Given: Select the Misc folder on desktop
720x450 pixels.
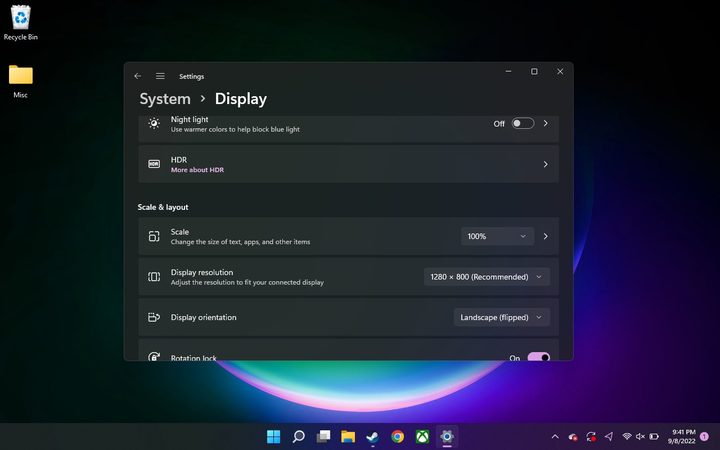Looking at the screenshot, I should pyautogui.click(x=21, y=82).
